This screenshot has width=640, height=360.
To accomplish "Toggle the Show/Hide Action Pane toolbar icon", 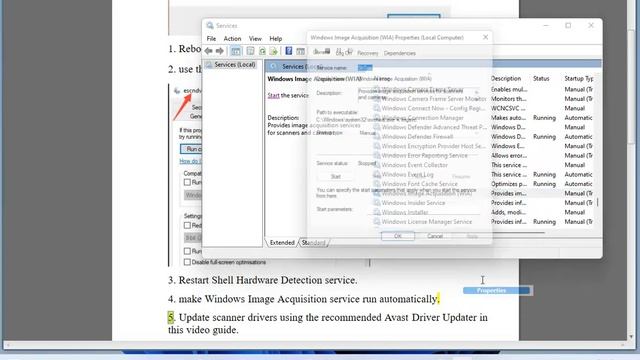I will click(300, 51).
